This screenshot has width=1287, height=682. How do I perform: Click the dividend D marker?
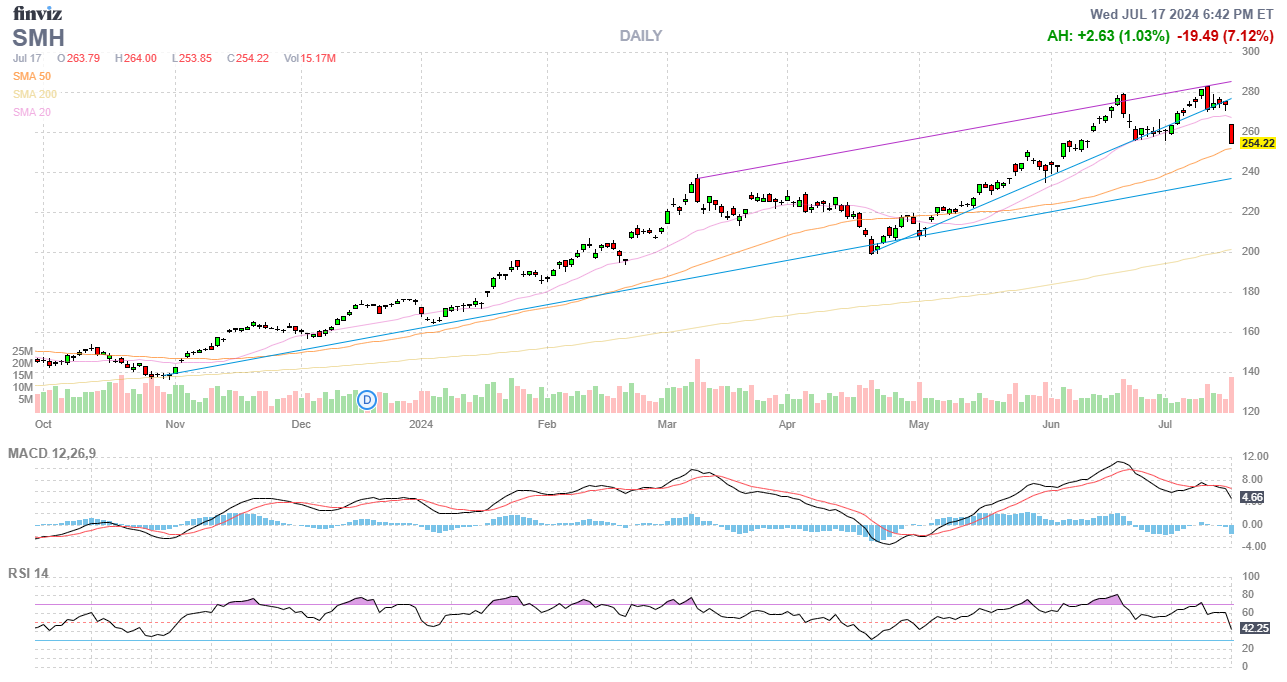point(367,400)
